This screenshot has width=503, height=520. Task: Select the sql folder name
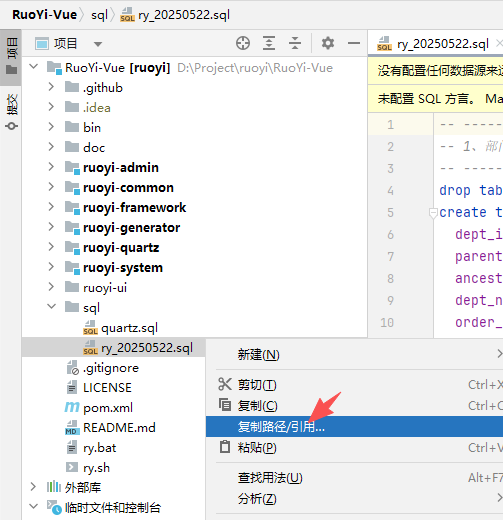[x=91, y=308]
